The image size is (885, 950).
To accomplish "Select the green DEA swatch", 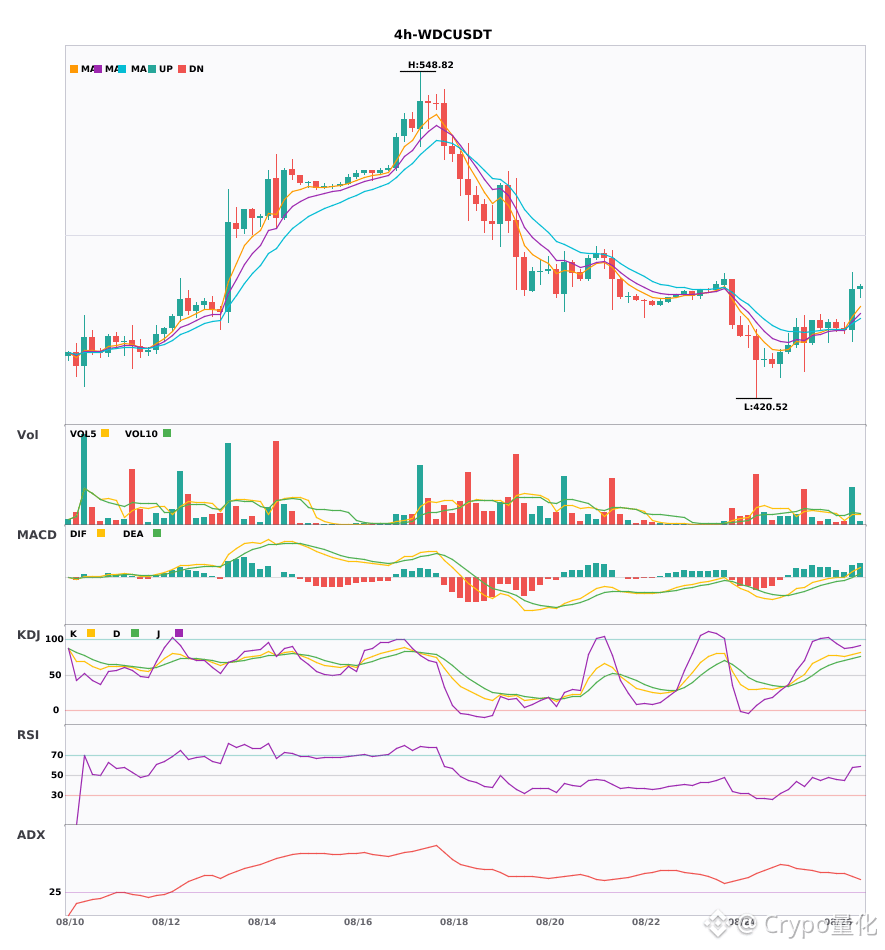I will 157,533.
